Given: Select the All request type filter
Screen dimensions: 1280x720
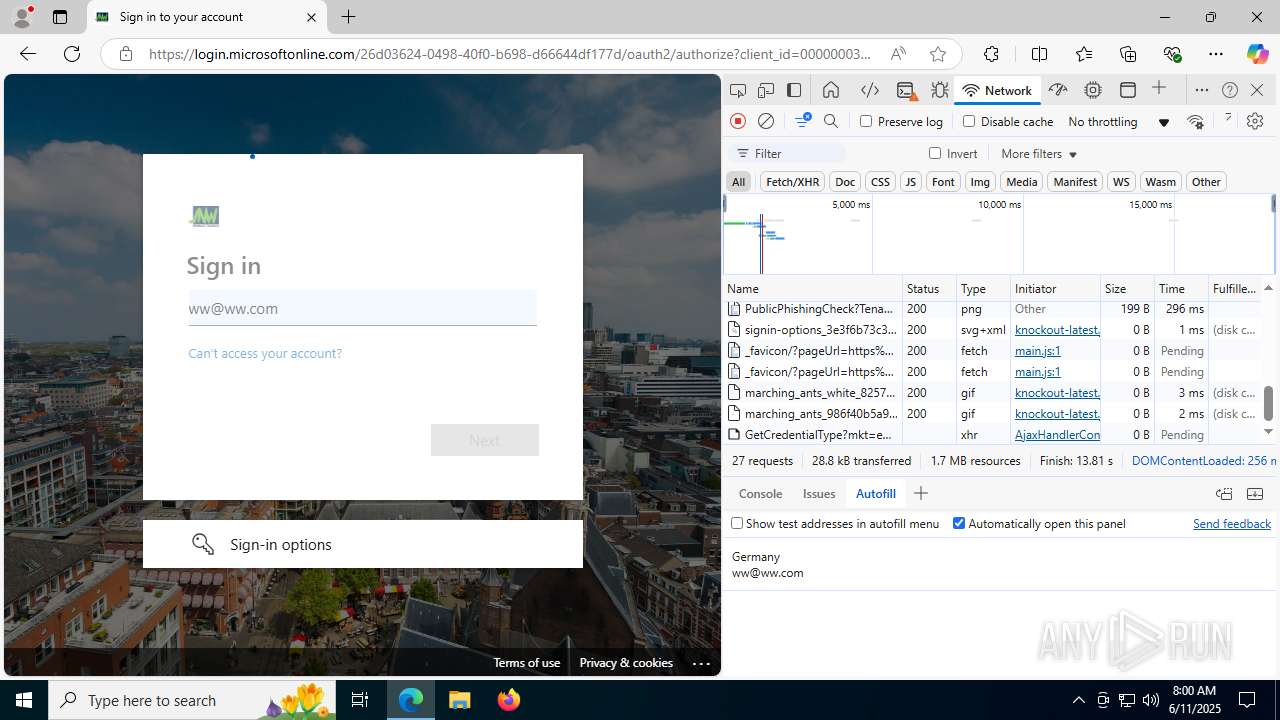Looking at the screenshot, I should (x=738, y=181).
